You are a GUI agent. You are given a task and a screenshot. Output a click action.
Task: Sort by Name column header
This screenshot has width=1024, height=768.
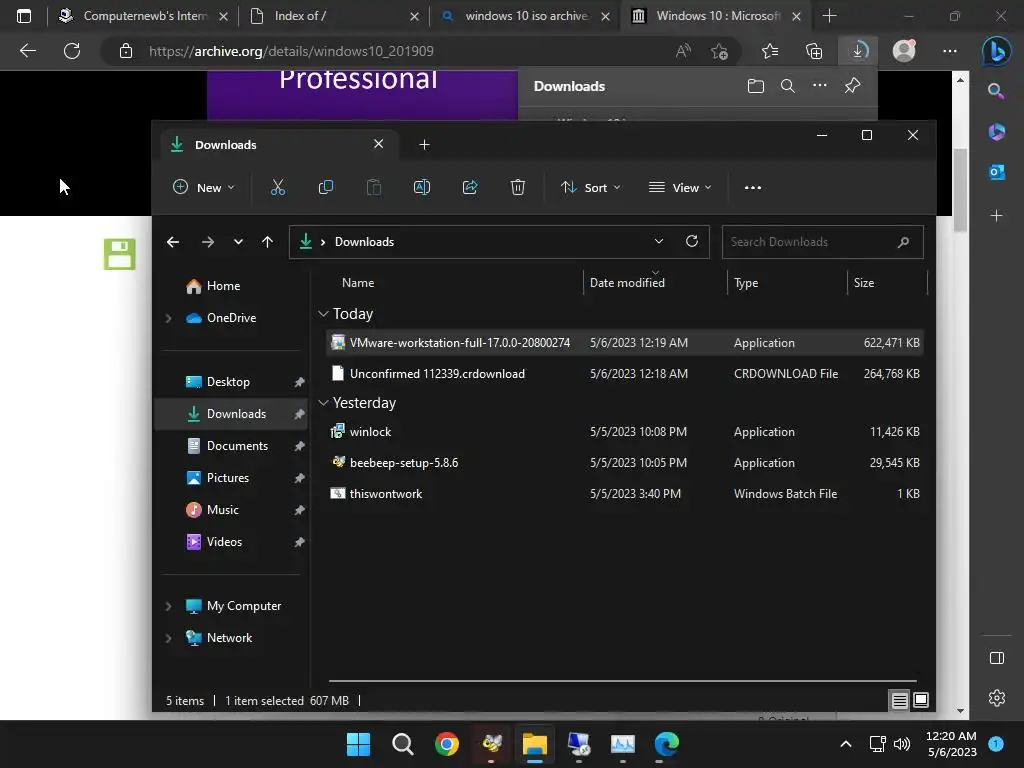tap(358, 283)
